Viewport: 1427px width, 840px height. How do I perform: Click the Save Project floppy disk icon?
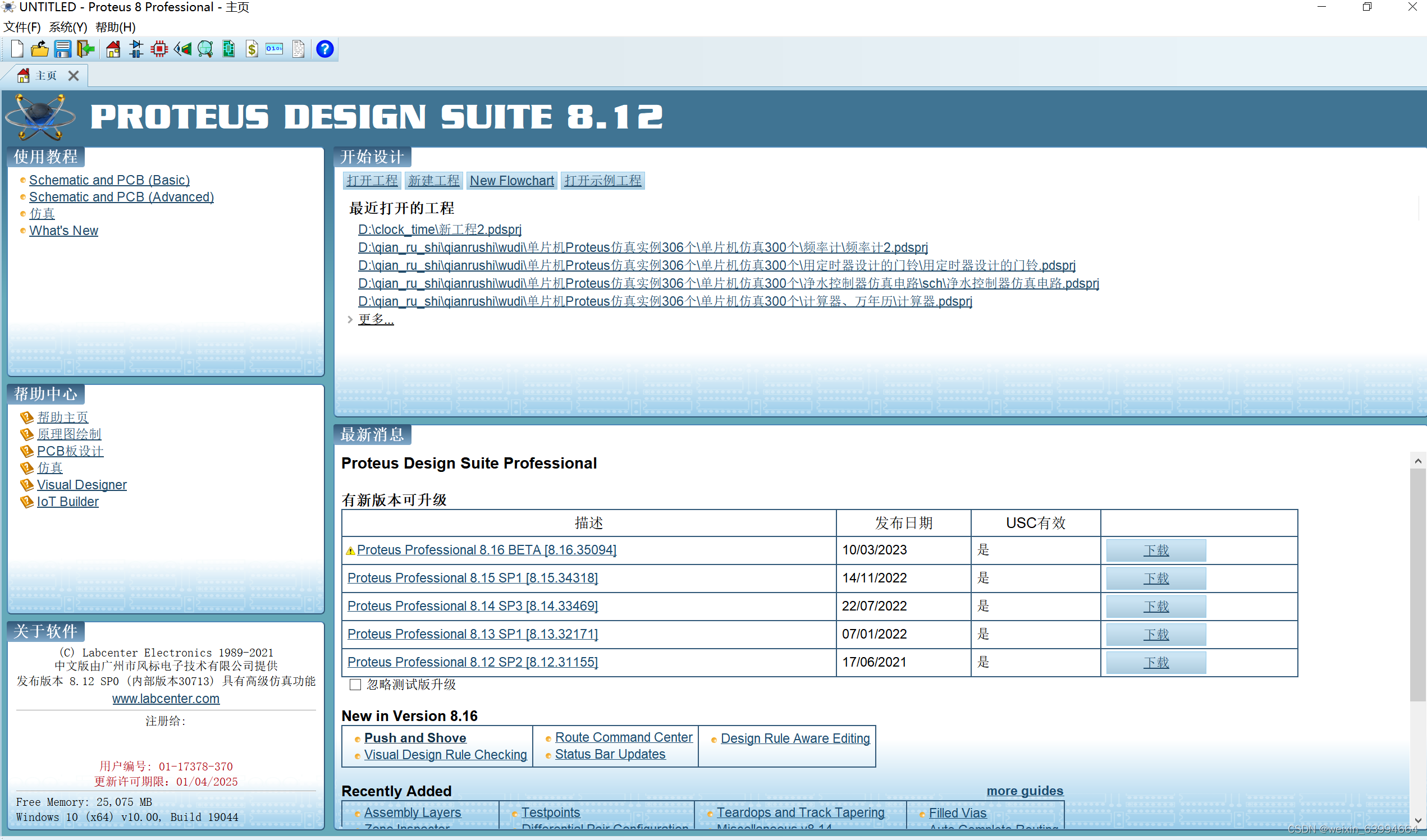(x=62, y=49)
